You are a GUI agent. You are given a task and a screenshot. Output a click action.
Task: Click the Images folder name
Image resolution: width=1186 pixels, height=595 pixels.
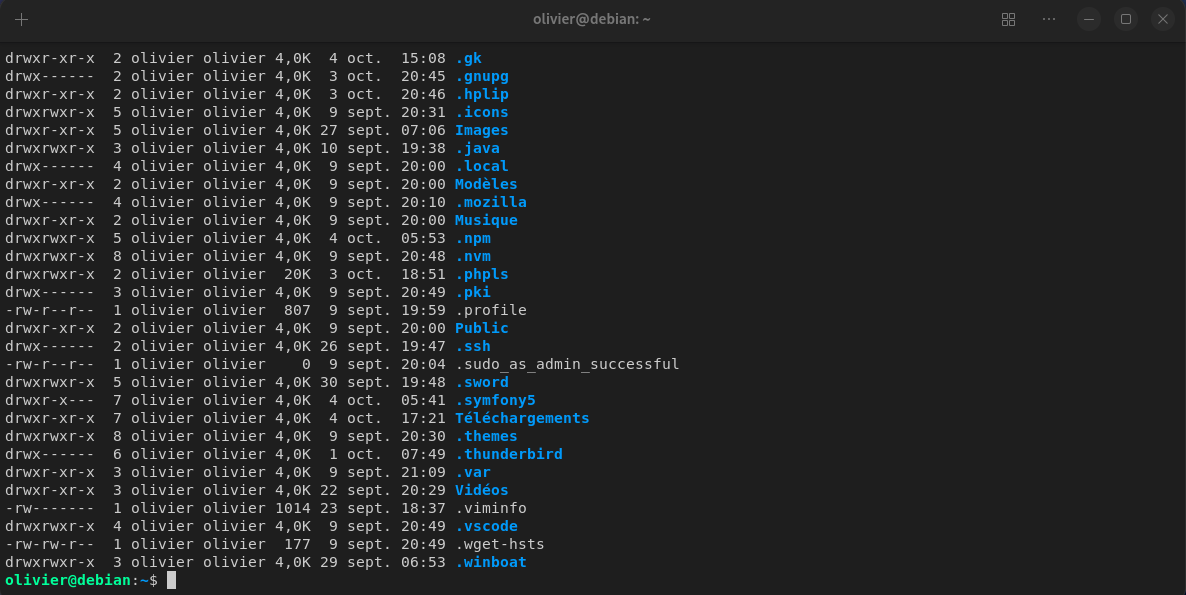tap(481, 130)
